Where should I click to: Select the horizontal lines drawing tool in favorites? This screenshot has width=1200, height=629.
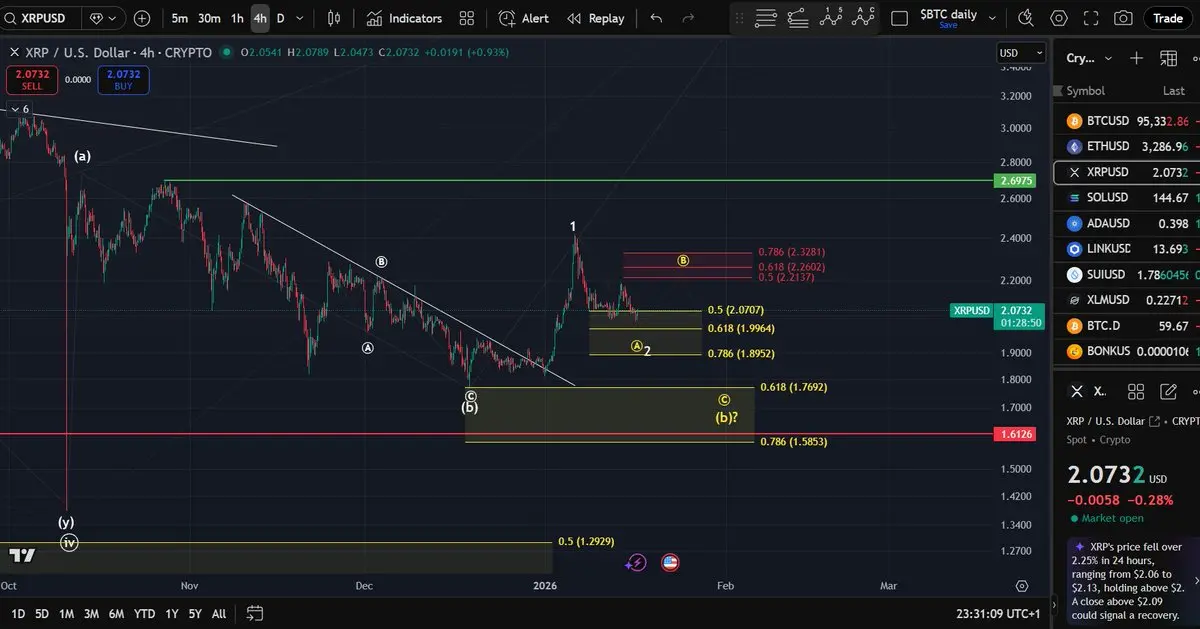(x=766, y=17)
